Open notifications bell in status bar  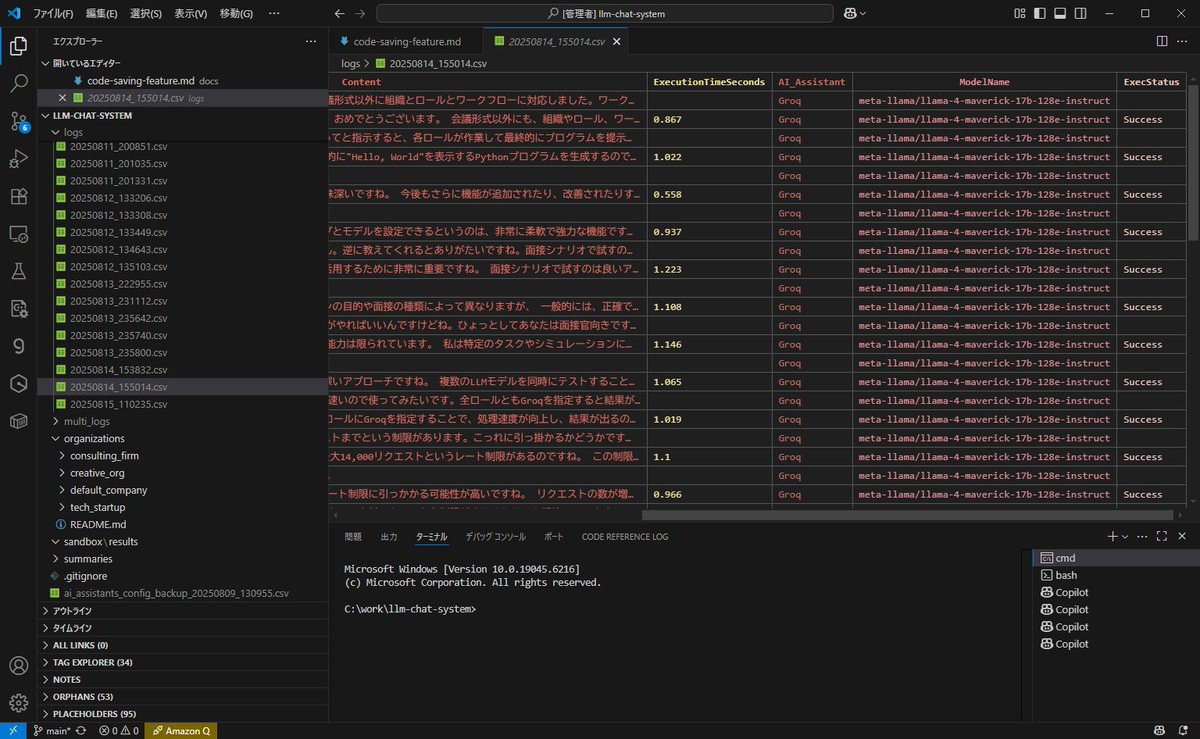(x=1183, y=730)
